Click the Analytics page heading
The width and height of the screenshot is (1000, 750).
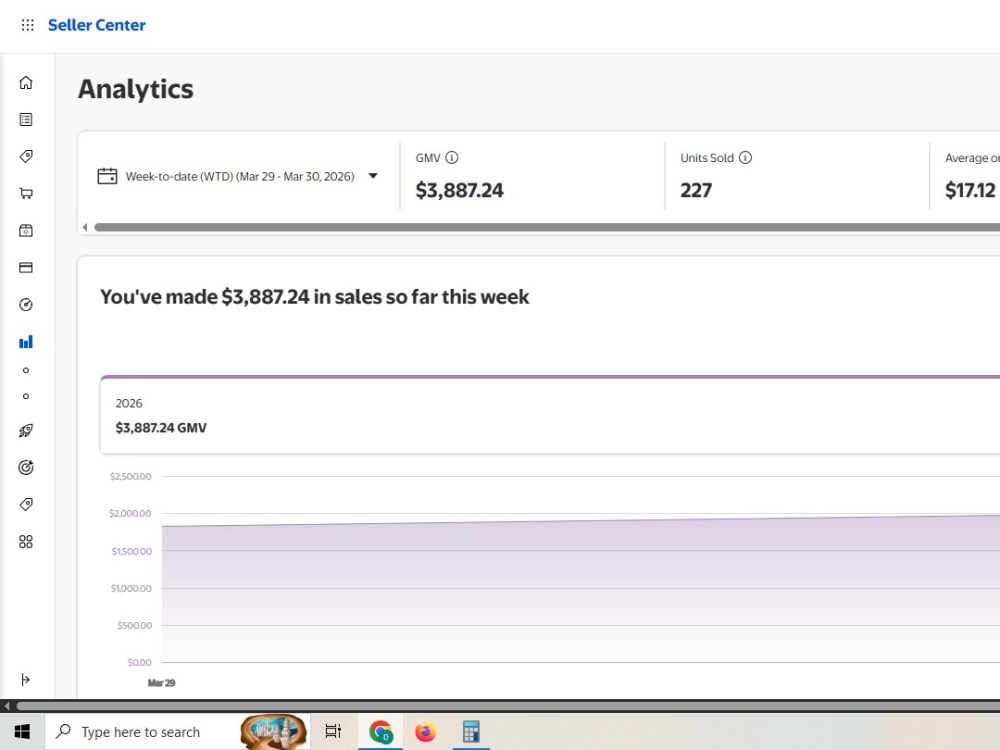tap(135, 89)
